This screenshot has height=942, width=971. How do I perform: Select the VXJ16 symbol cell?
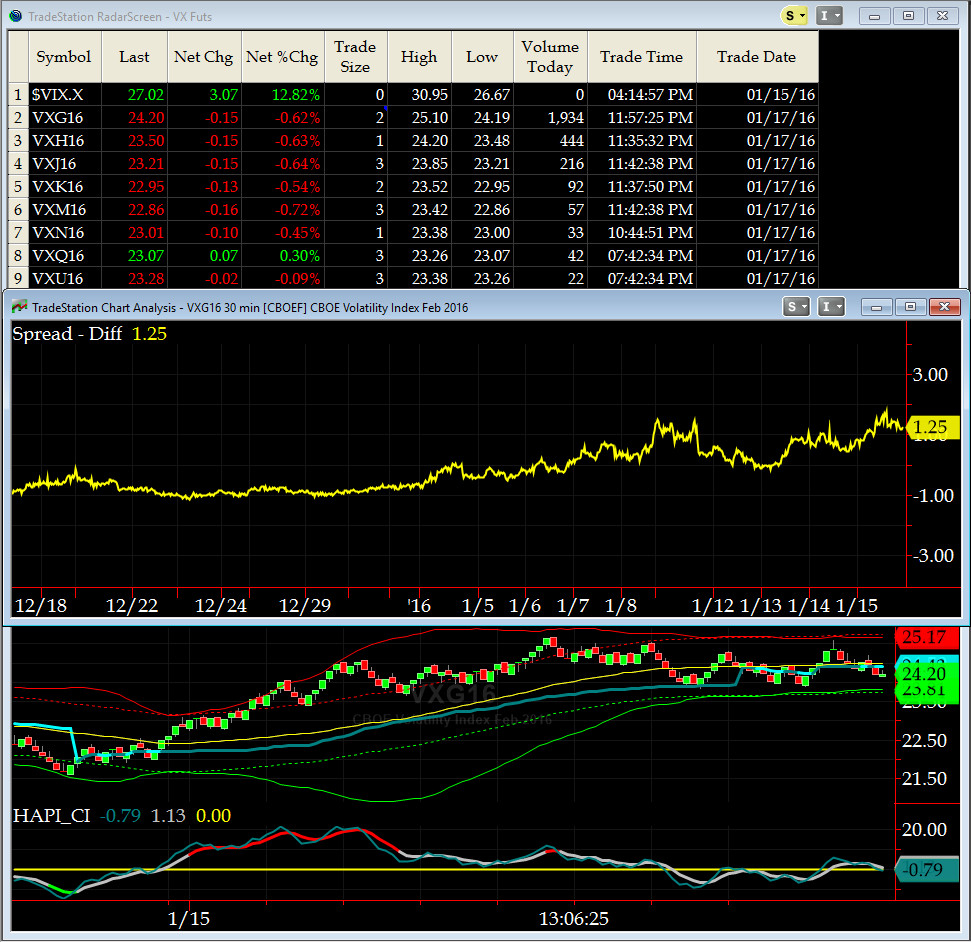65,164
